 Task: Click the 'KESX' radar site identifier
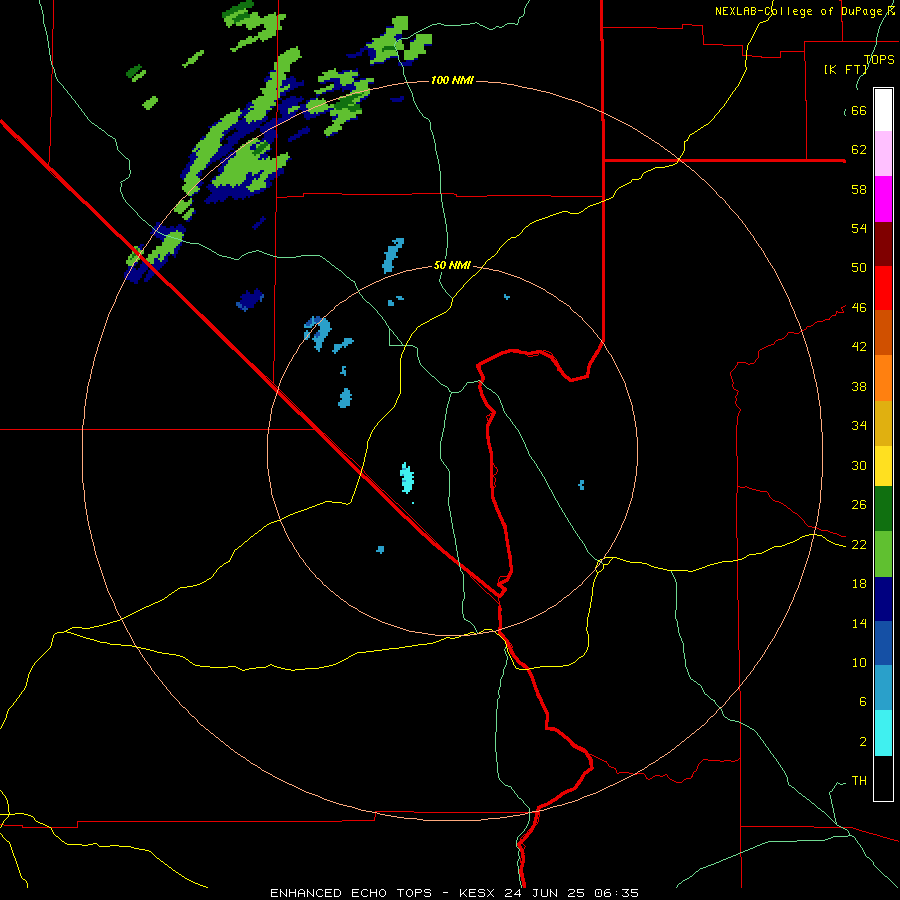coord(479,893)
